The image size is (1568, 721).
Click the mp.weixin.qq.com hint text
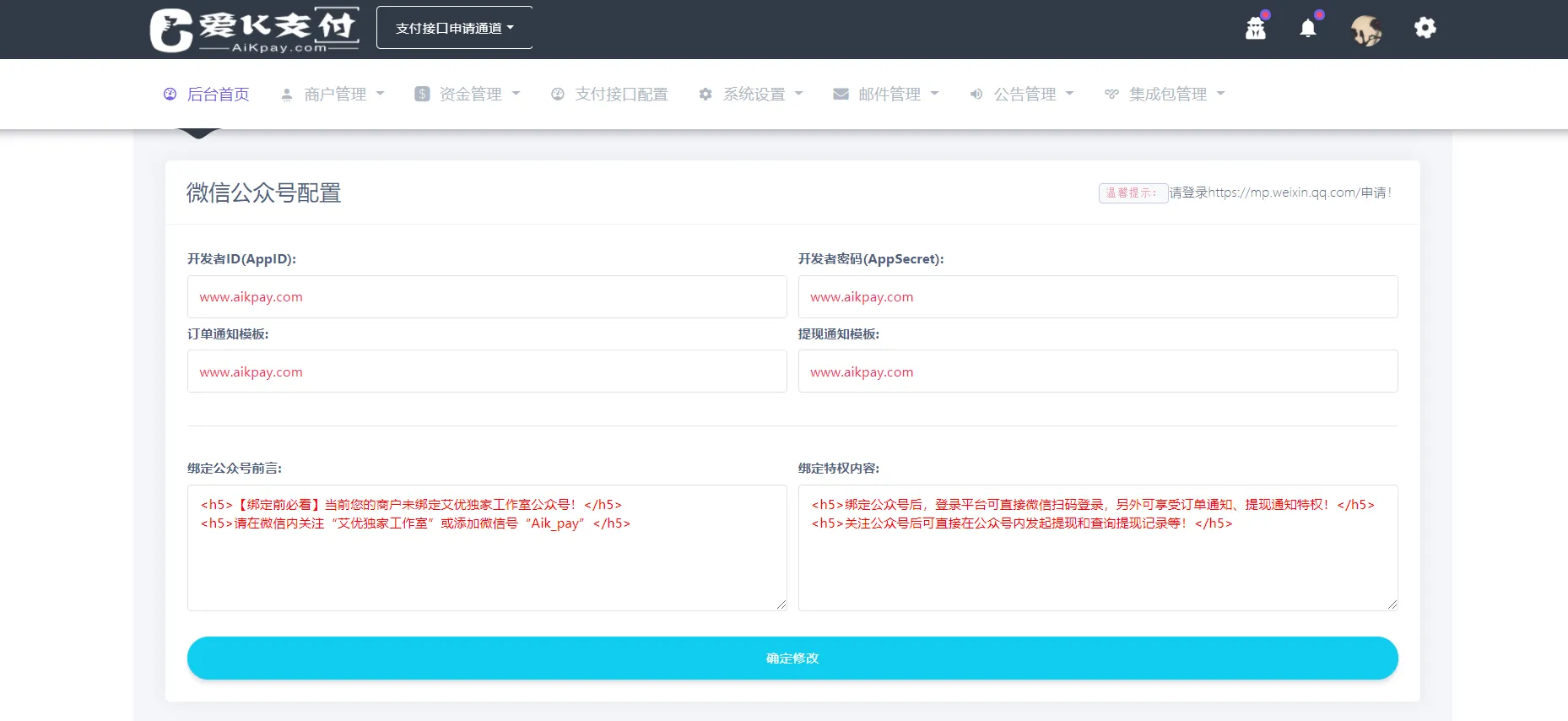(1280, 192)
